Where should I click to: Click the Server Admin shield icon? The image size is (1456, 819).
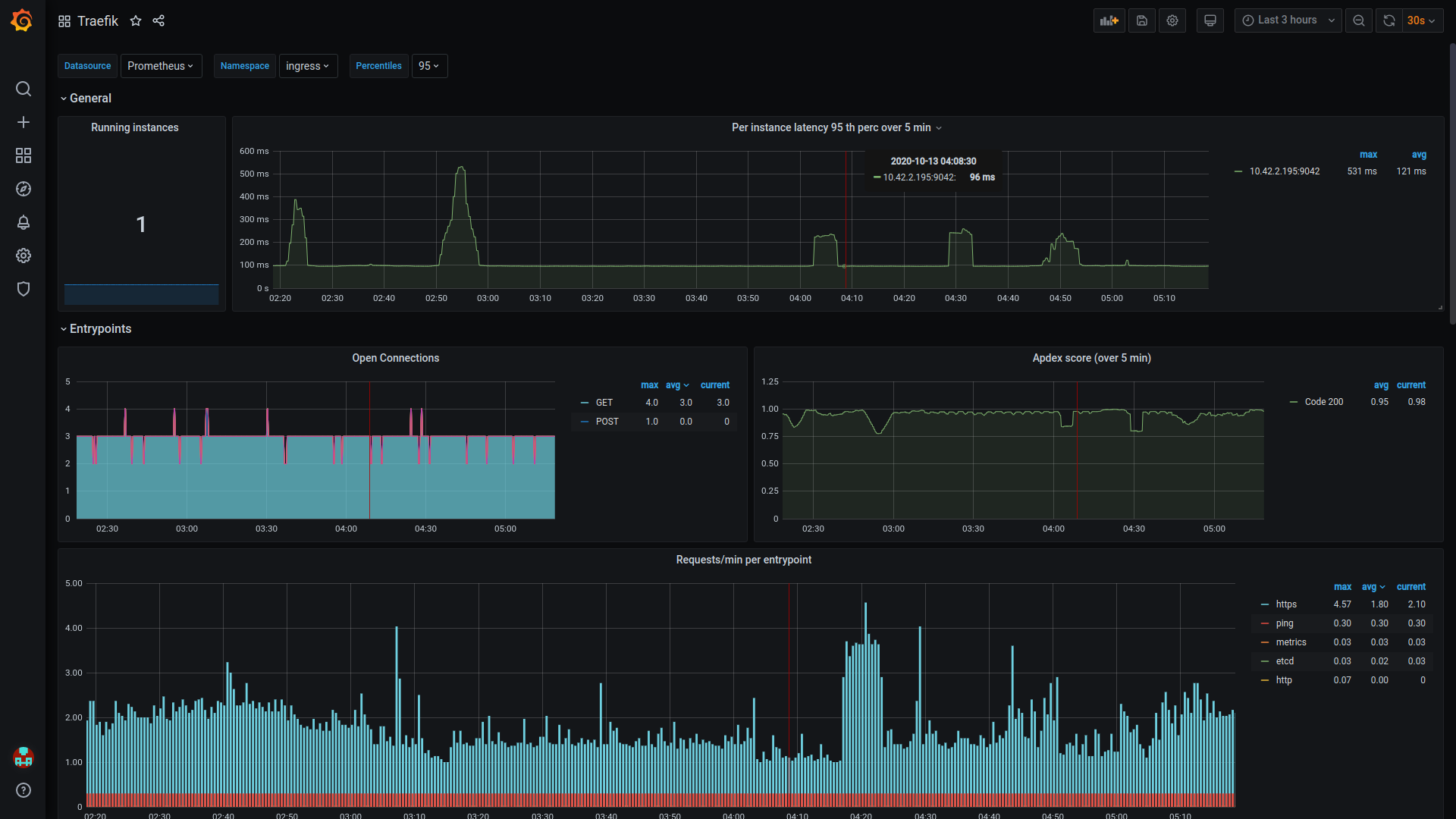24,289
